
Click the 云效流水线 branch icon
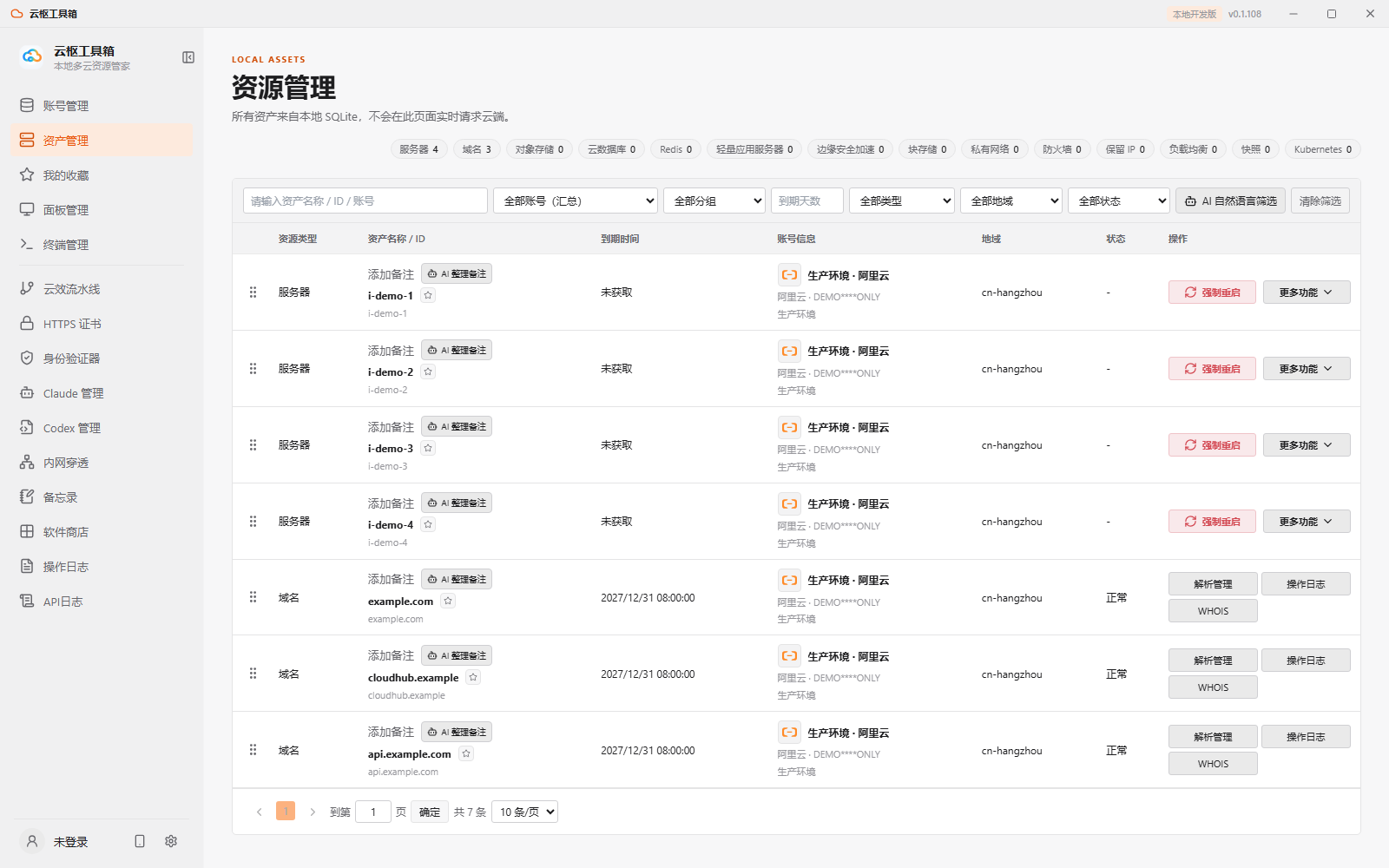coord(27,288)
